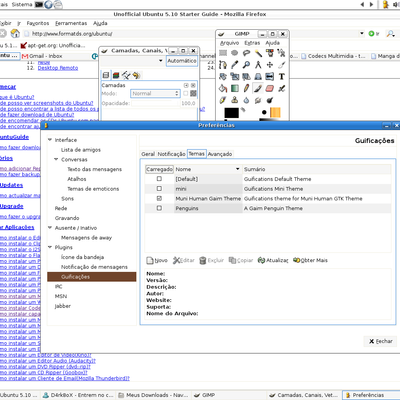
Task: Open the Extras menu in GIMP
Action: point(252,43)
